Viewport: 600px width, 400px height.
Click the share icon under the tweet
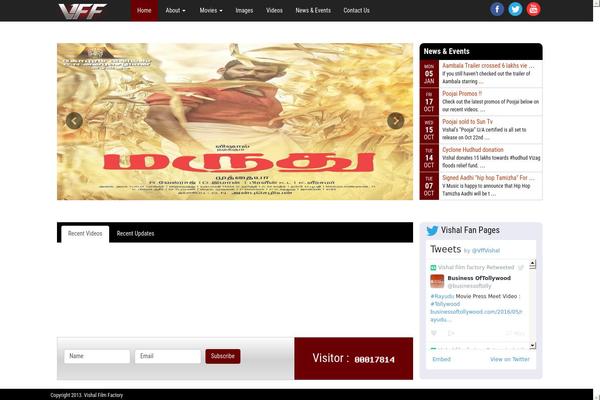pyautogui.click(x=451, y=333)
